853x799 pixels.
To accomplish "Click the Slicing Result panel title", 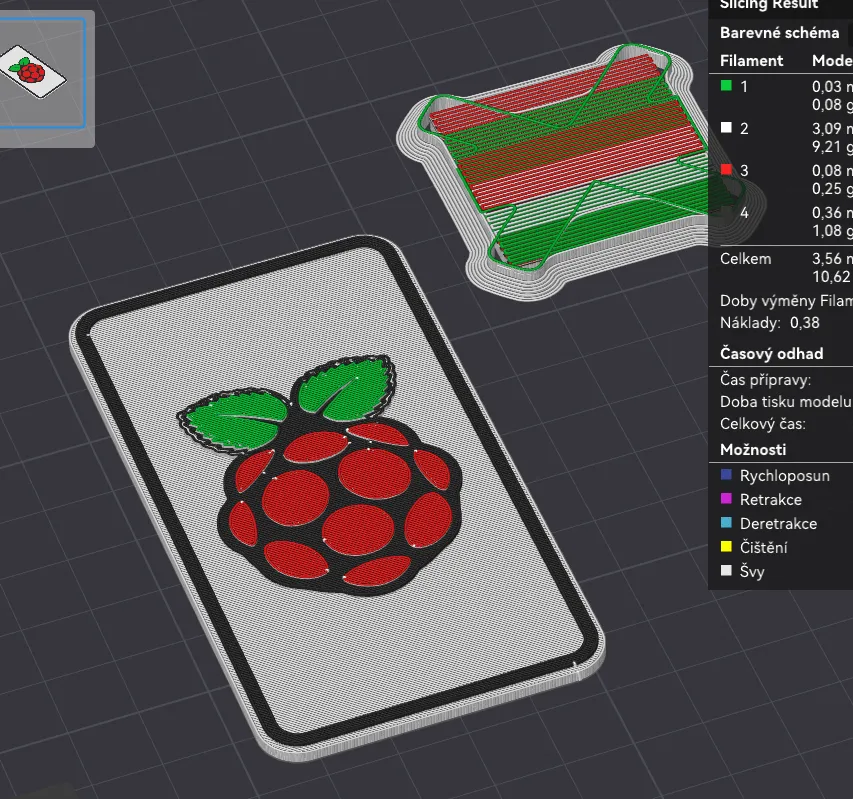I will point(769,5).
